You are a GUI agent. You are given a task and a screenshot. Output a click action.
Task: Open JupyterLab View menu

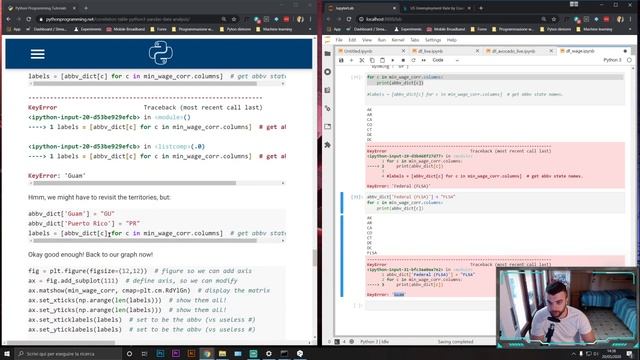(367, 40)
